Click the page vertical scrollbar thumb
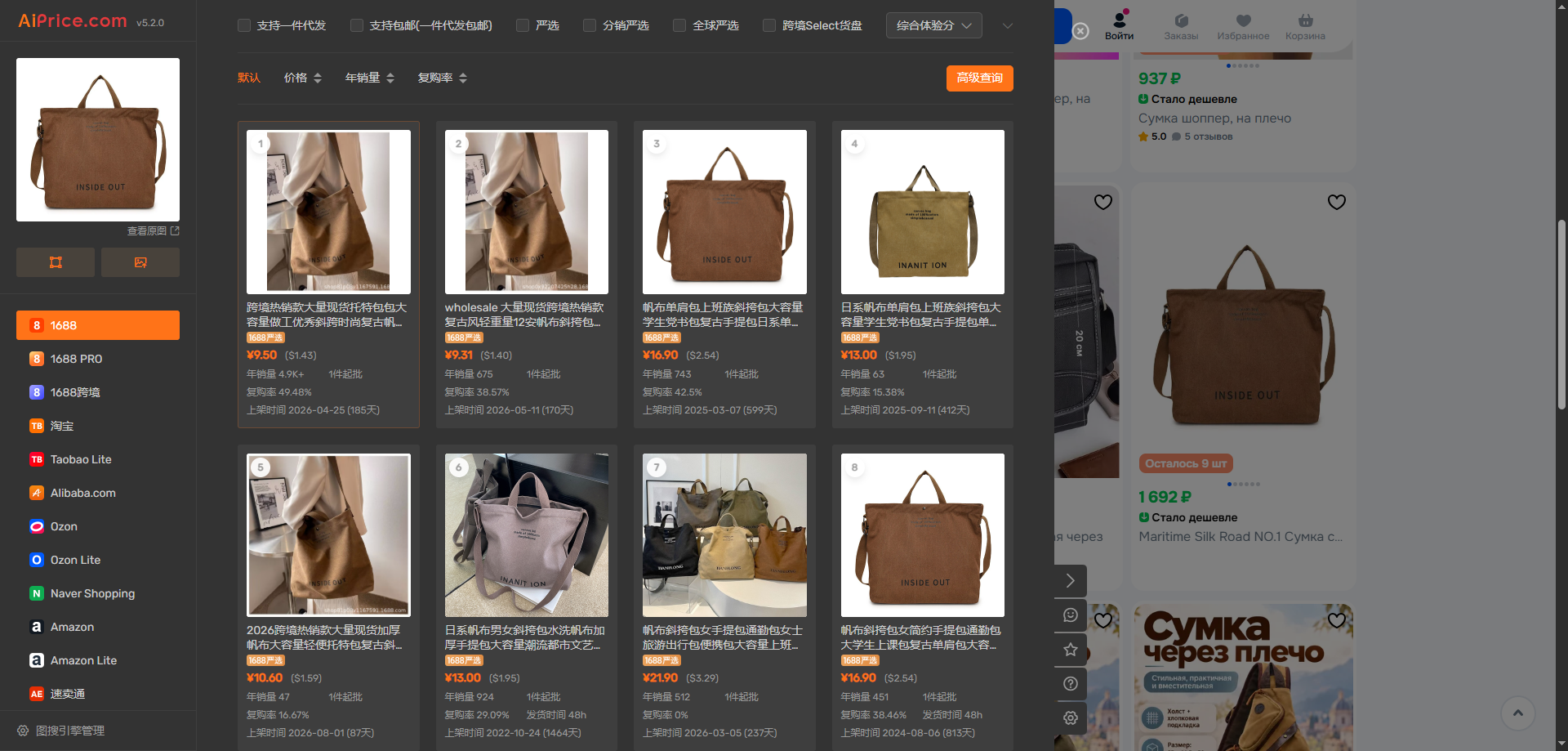Viewport: 1568px width, 751px height. coord(1561,315)
